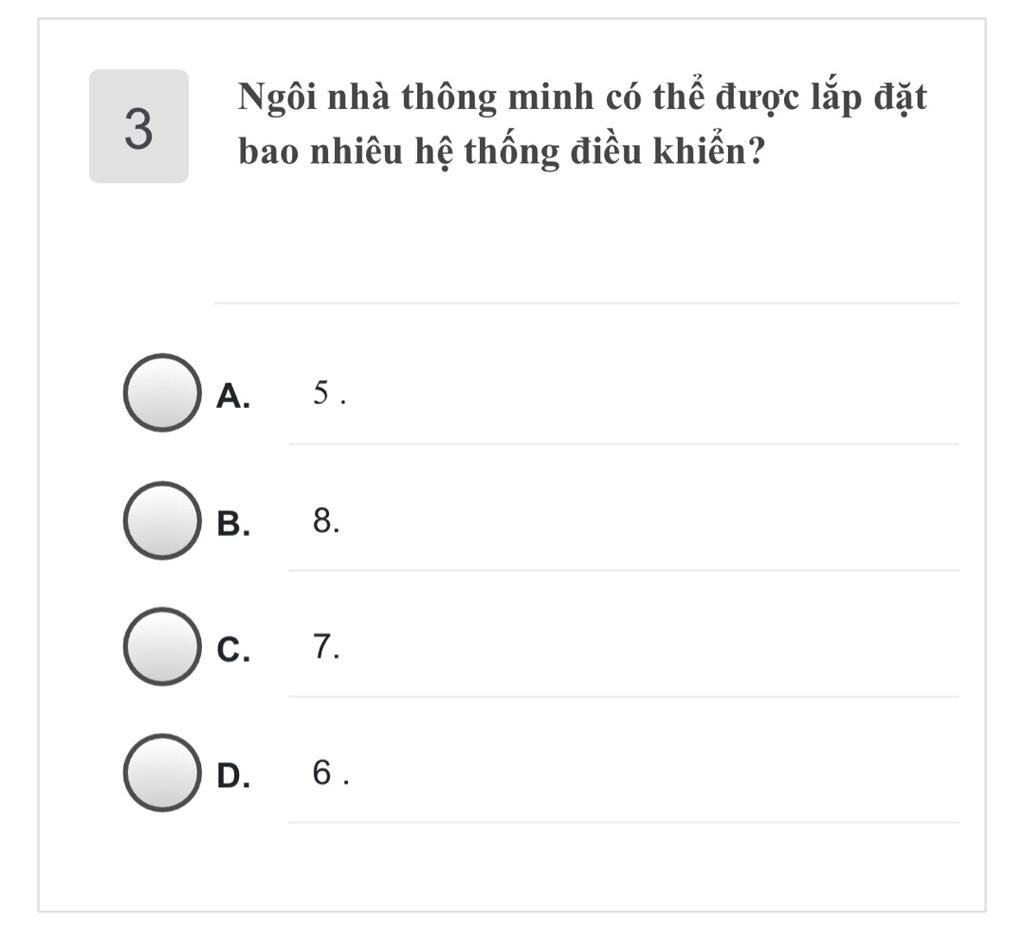
Task: Click the divider line under answer 7
Action: click(x=622, y=696)
